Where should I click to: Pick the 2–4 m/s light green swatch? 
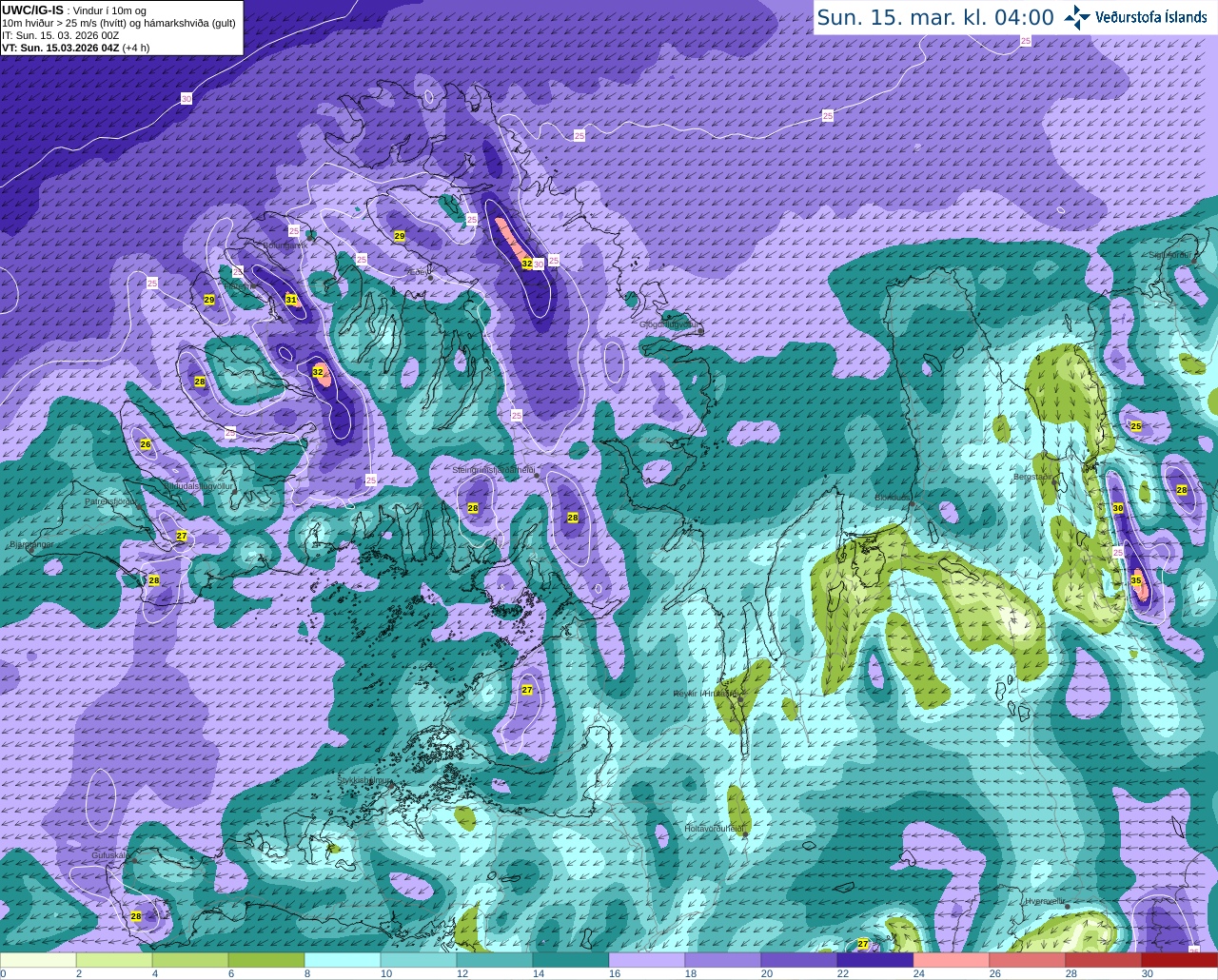click(114, 960)
